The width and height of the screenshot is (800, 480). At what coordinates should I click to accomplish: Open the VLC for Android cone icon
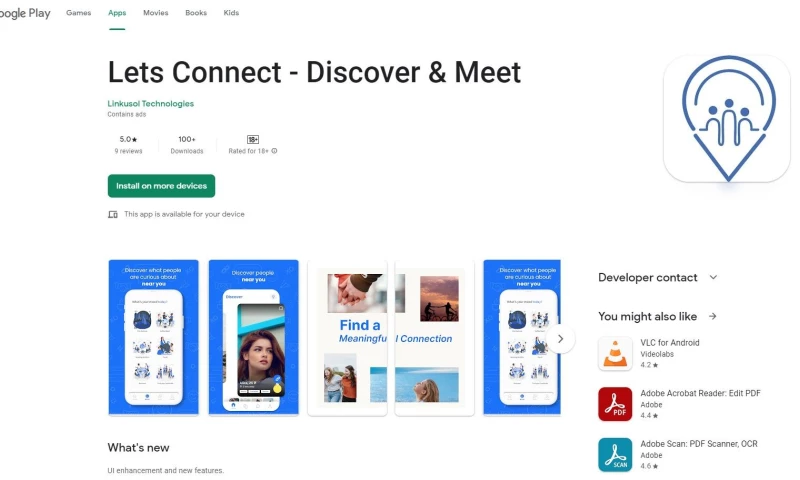tap(615, 353)
